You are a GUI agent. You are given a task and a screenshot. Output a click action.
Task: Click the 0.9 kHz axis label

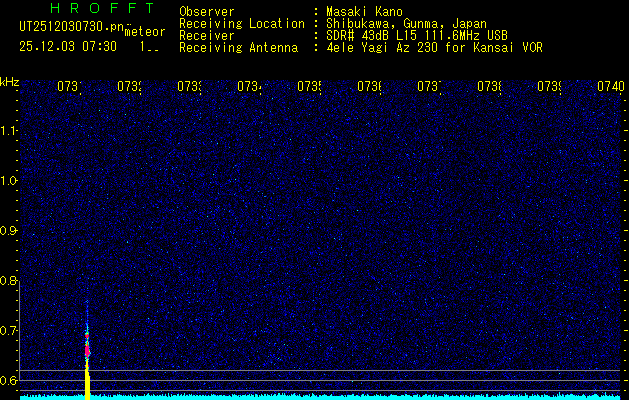[9, 231]
